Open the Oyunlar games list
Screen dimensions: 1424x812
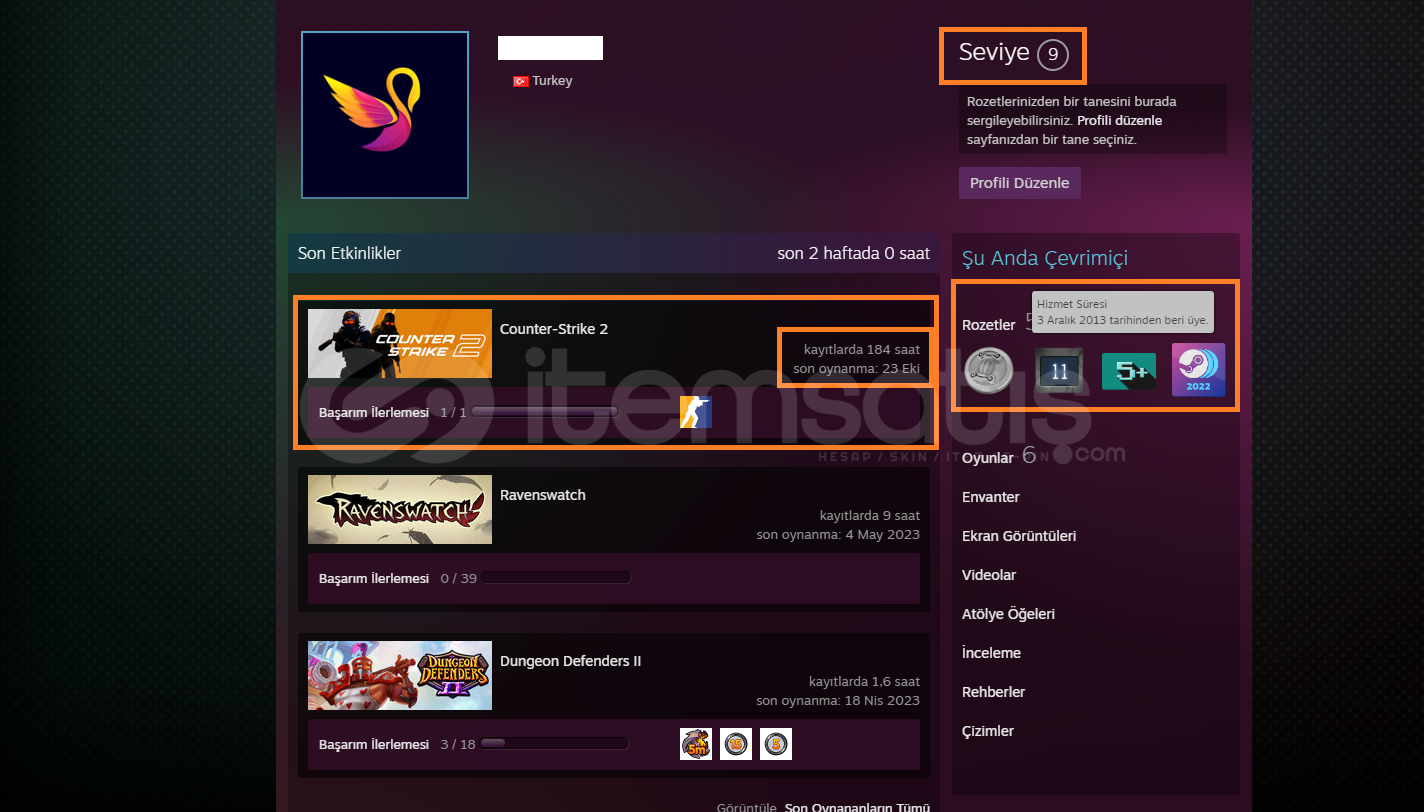988,458
